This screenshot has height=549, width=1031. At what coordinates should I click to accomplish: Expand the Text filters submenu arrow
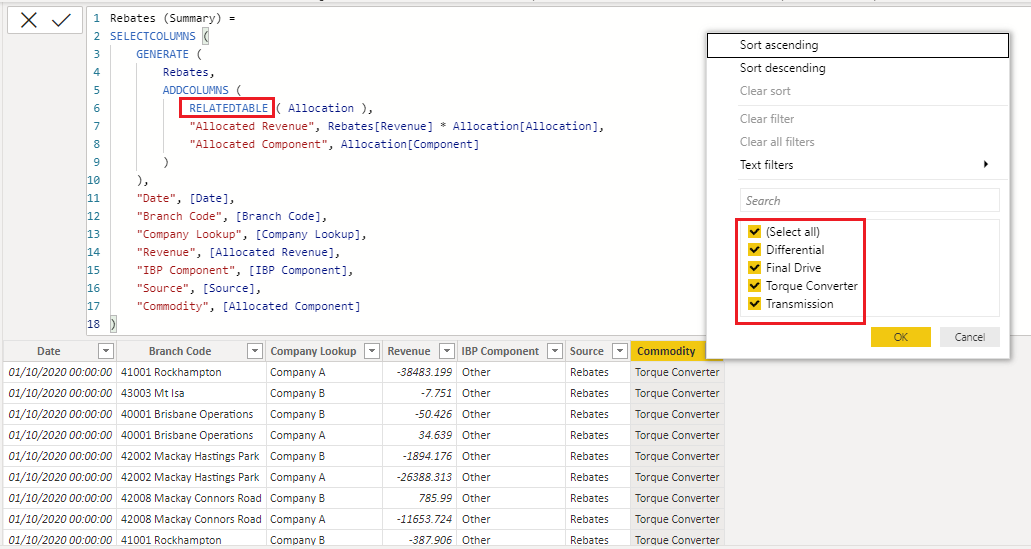[986, 164]
